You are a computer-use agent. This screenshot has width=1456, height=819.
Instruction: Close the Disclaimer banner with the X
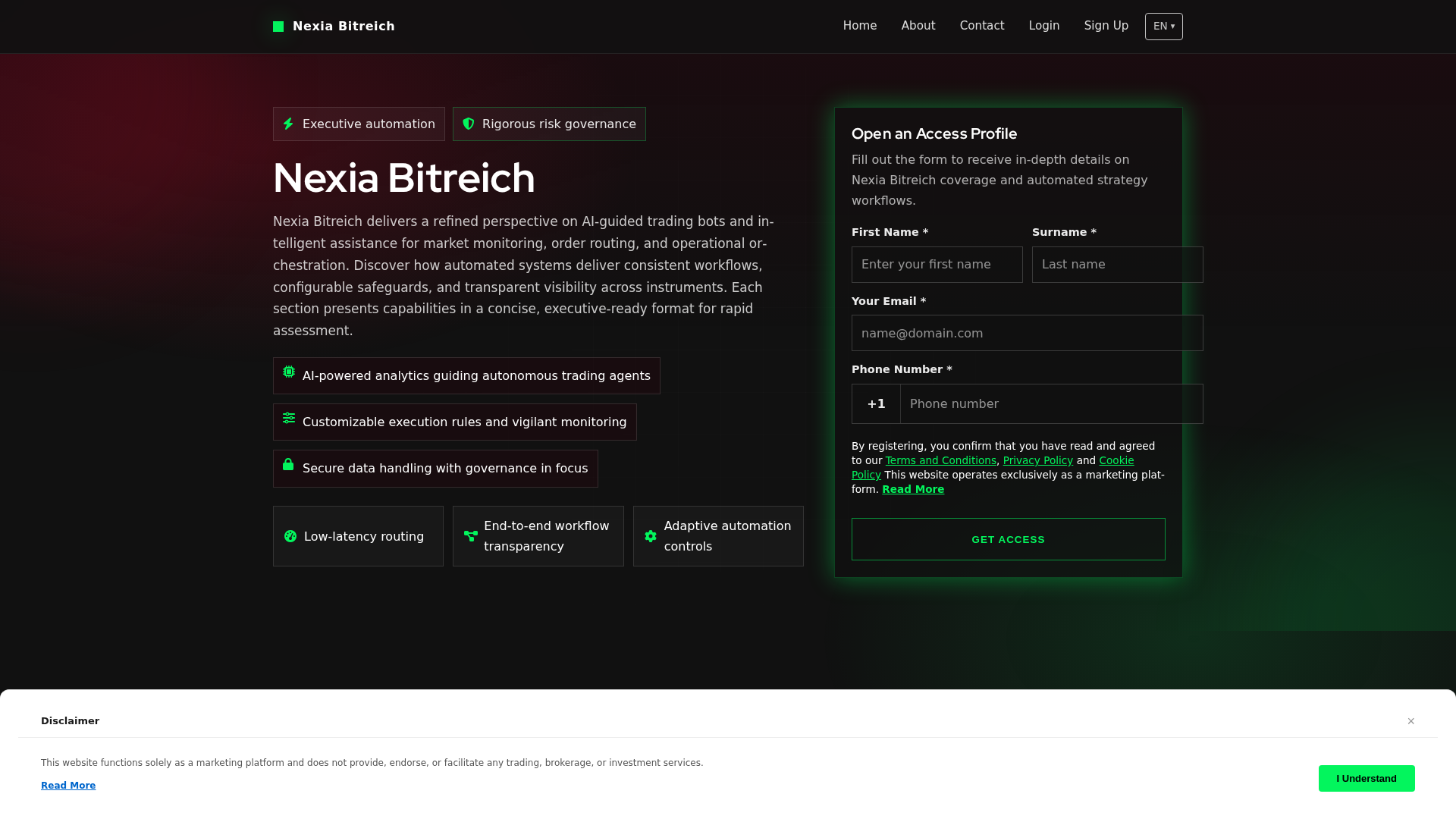pyautogui.click(x=1411, y=721)
